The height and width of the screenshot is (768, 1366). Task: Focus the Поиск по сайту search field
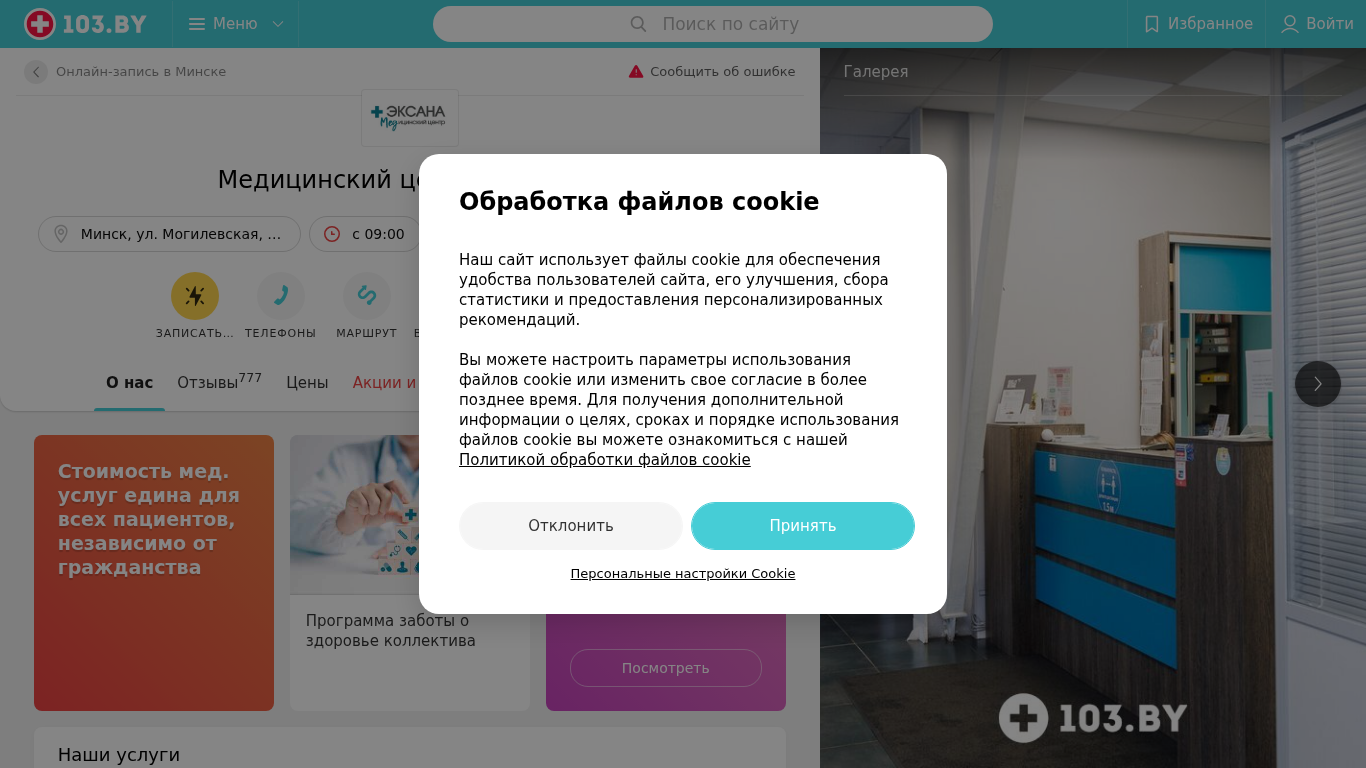[x=713, y=24]
